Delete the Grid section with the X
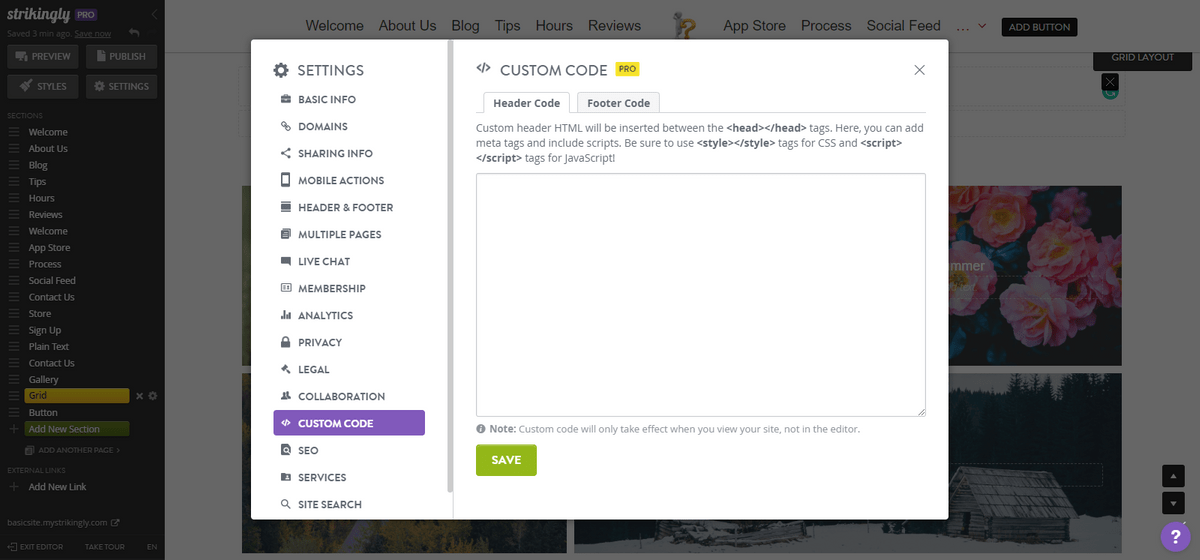 click(x=140, y=396)
